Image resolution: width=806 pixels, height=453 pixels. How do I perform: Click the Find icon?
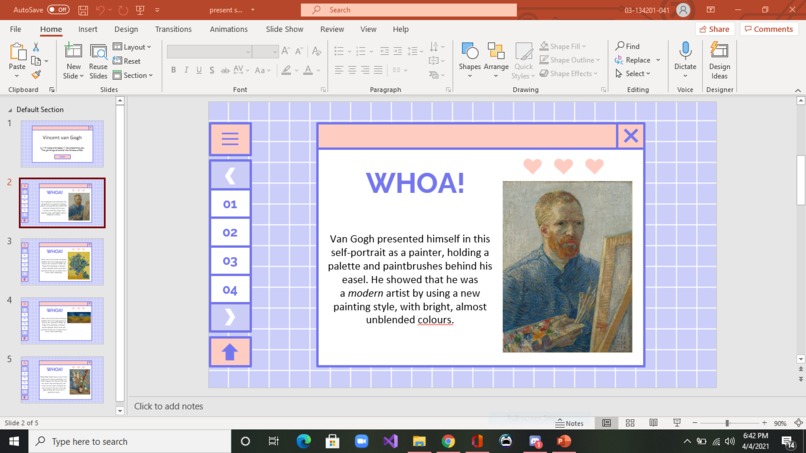coord(628,46)
